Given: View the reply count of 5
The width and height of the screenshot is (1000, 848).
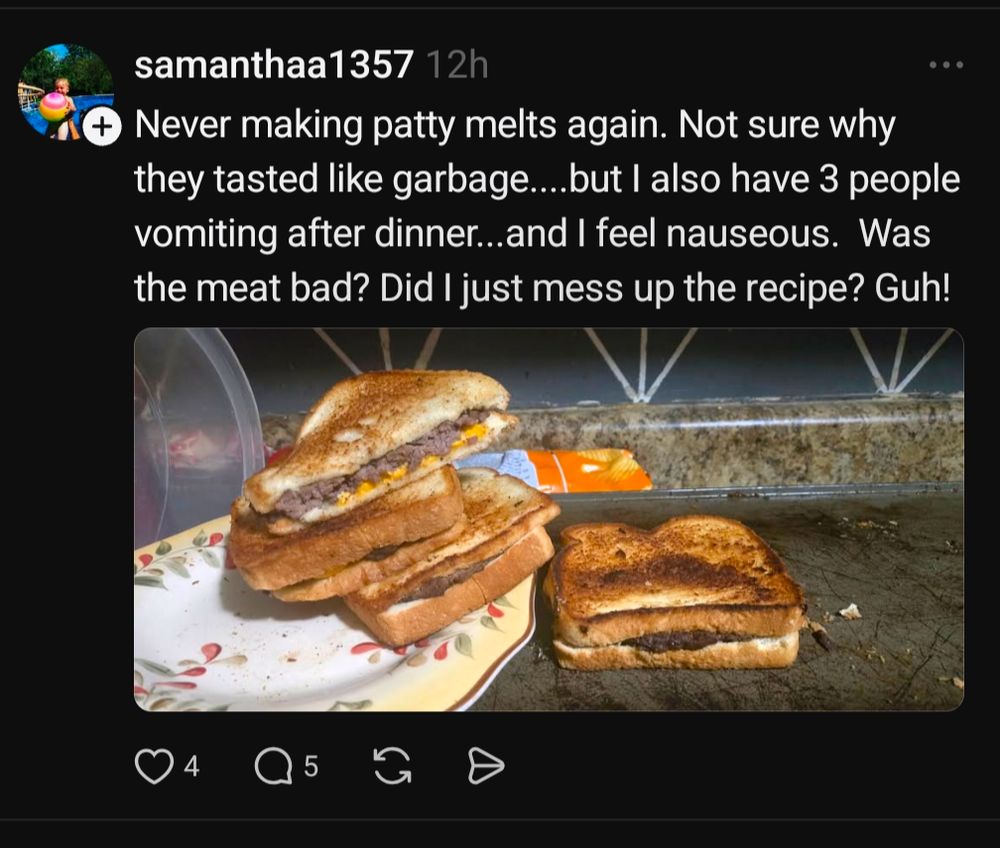Looking at the screenshot, I should [x=311, y=766].
